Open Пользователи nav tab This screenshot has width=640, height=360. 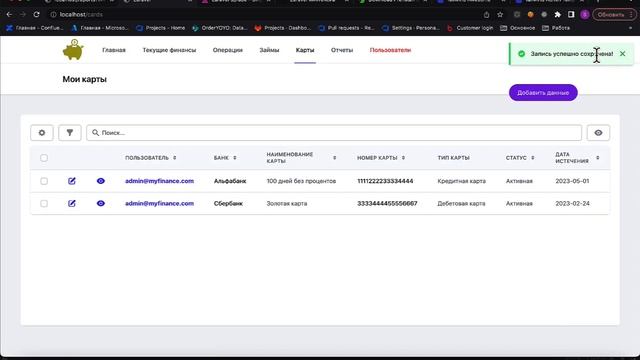tap(390, 50)
